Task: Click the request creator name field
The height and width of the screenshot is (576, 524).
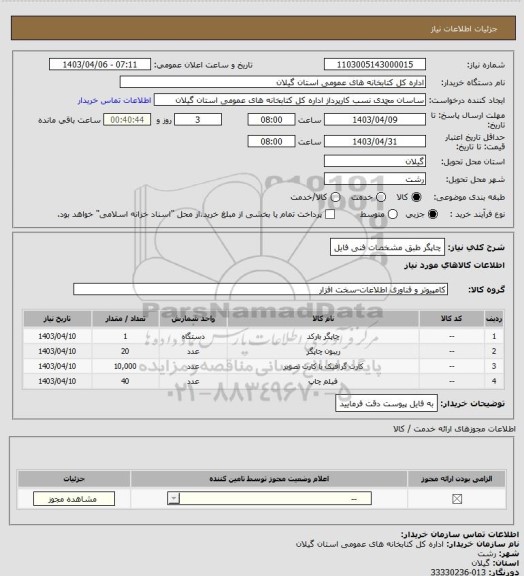Action: click(290, 100)
